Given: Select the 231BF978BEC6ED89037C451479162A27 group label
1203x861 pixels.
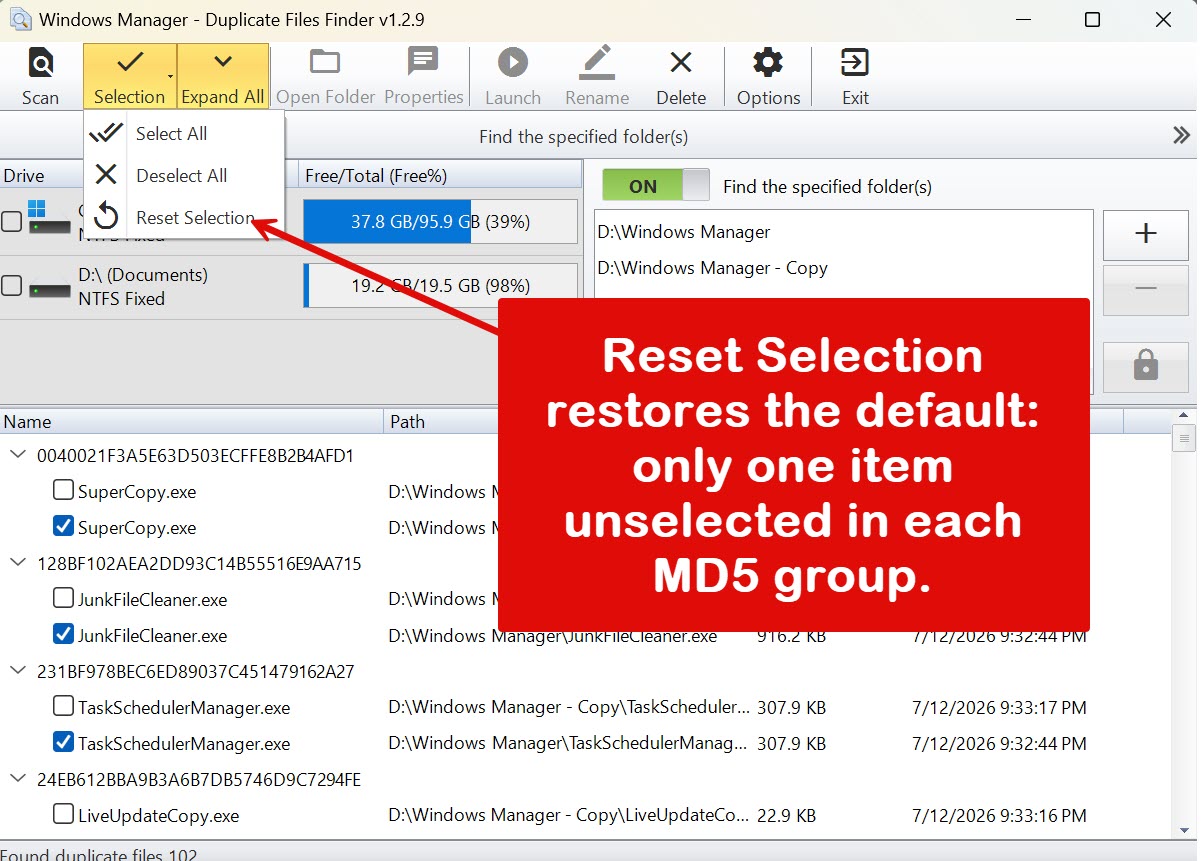Looking at the screenshot, I should 196,672.
